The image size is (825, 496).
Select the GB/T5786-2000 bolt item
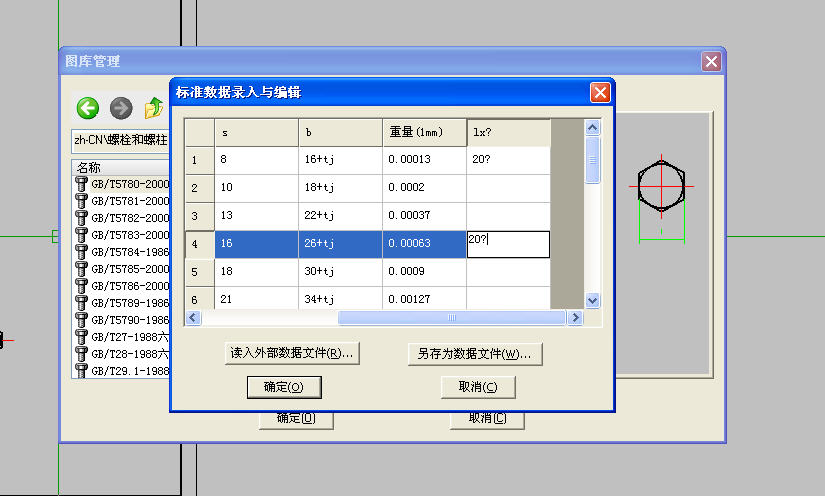[123, 286]
